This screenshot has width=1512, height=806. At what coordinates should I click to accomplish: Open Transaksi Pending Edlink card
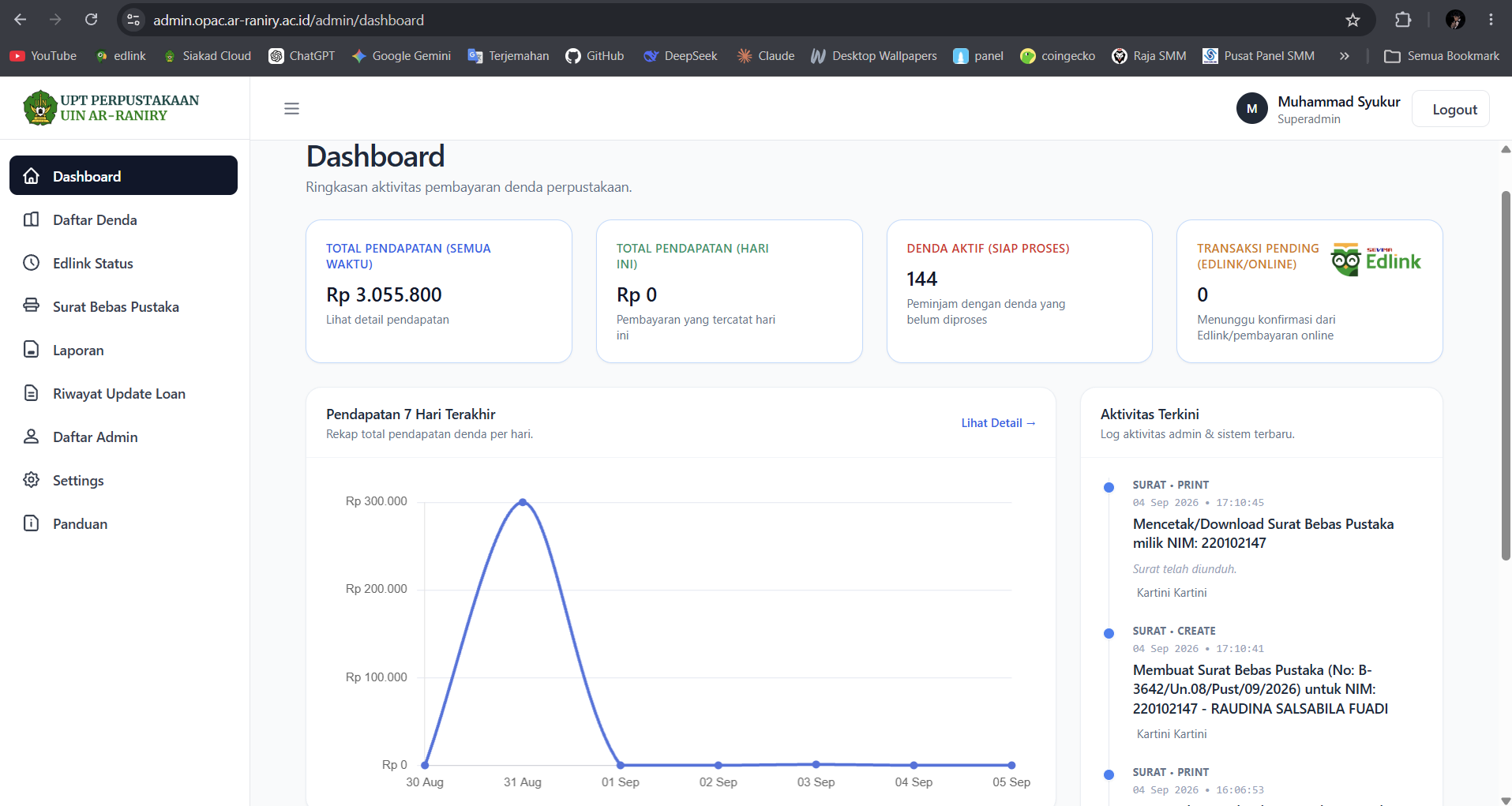click(x=1309, y=291)
